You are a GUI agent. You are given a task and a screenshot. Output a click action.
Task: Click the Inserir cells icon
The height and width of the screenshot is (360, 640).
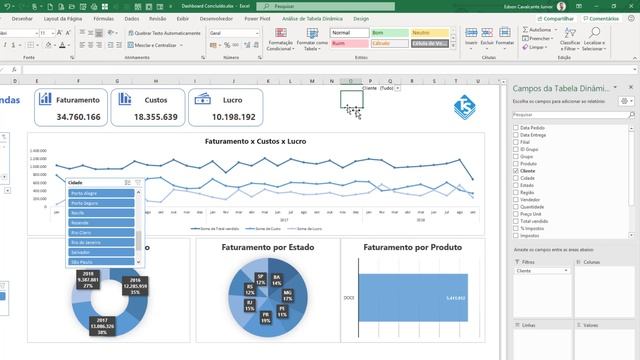(x=471, y=33)
